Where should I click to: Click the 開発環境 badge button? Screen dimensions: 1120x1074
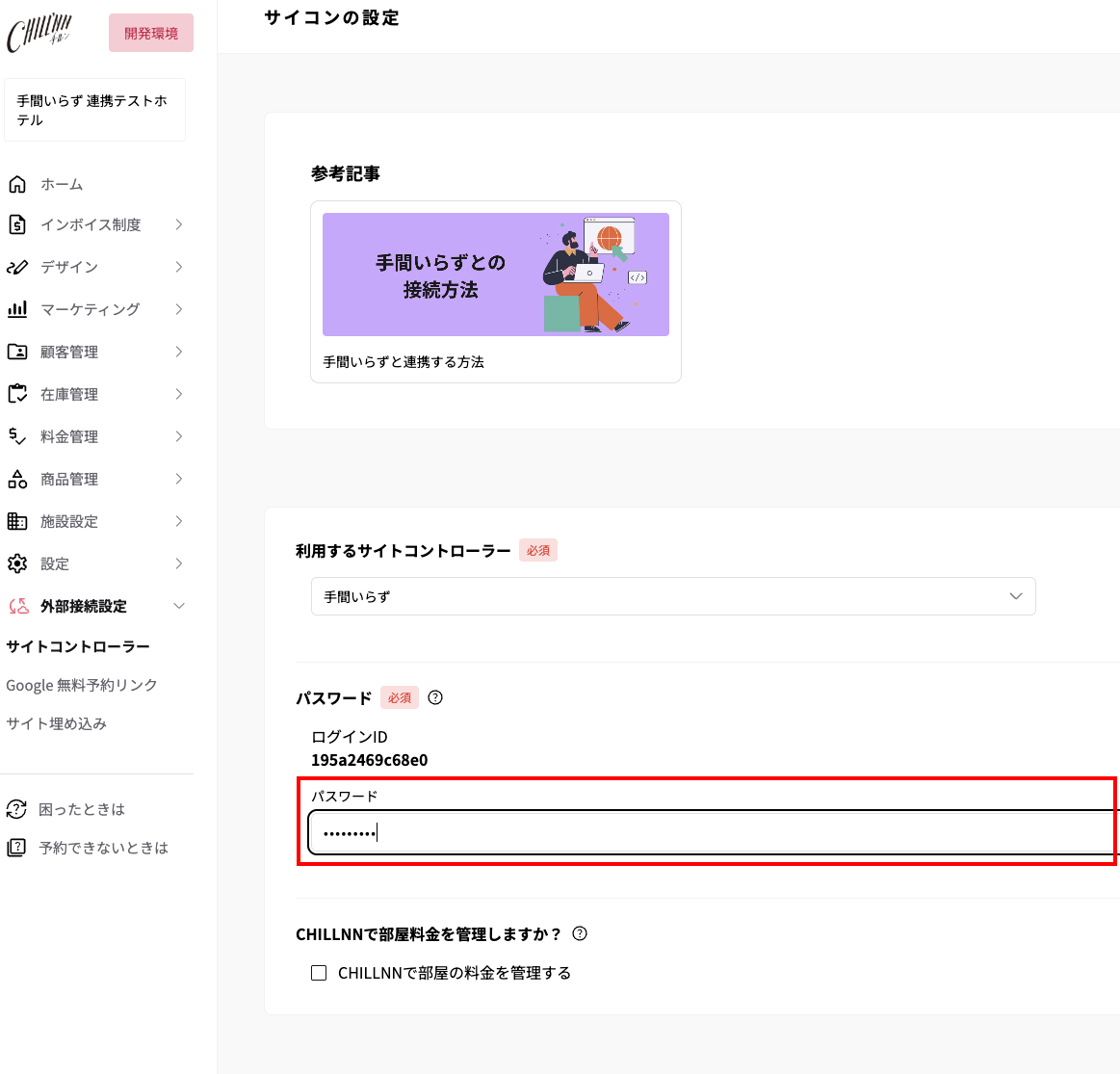[x=151, y=33]
